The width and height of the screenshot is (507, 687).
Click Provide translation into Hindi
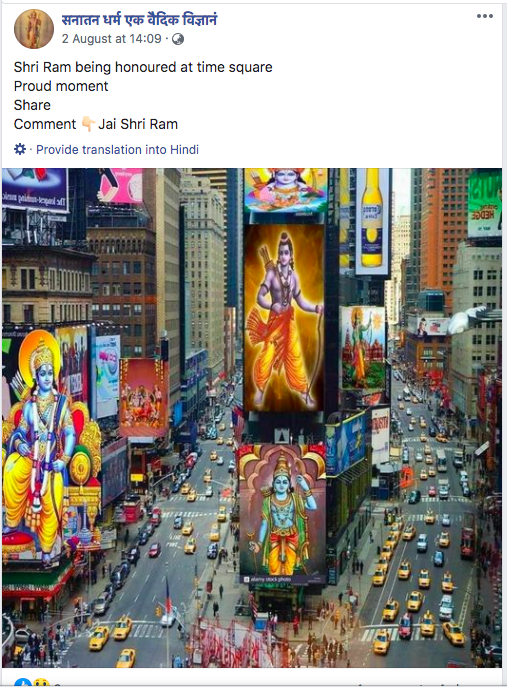(117, 150)
